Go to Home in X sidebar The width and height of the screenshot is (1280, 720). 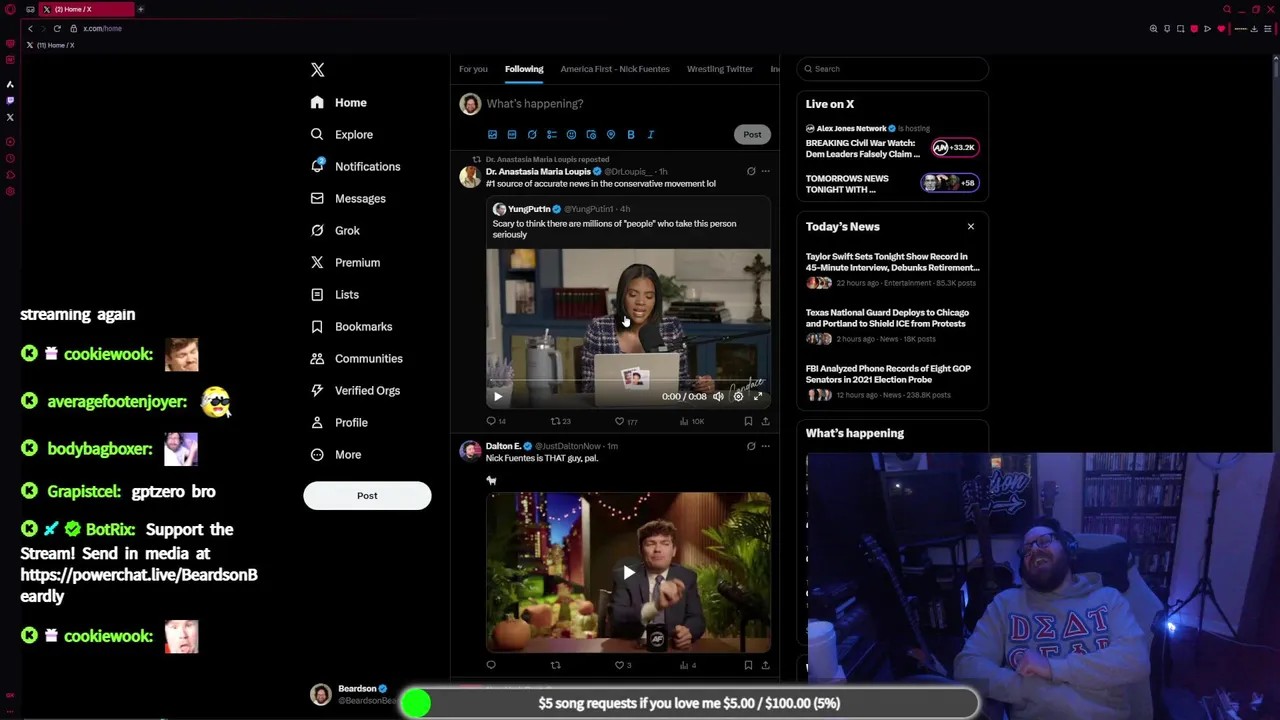(x=339, y=103)
